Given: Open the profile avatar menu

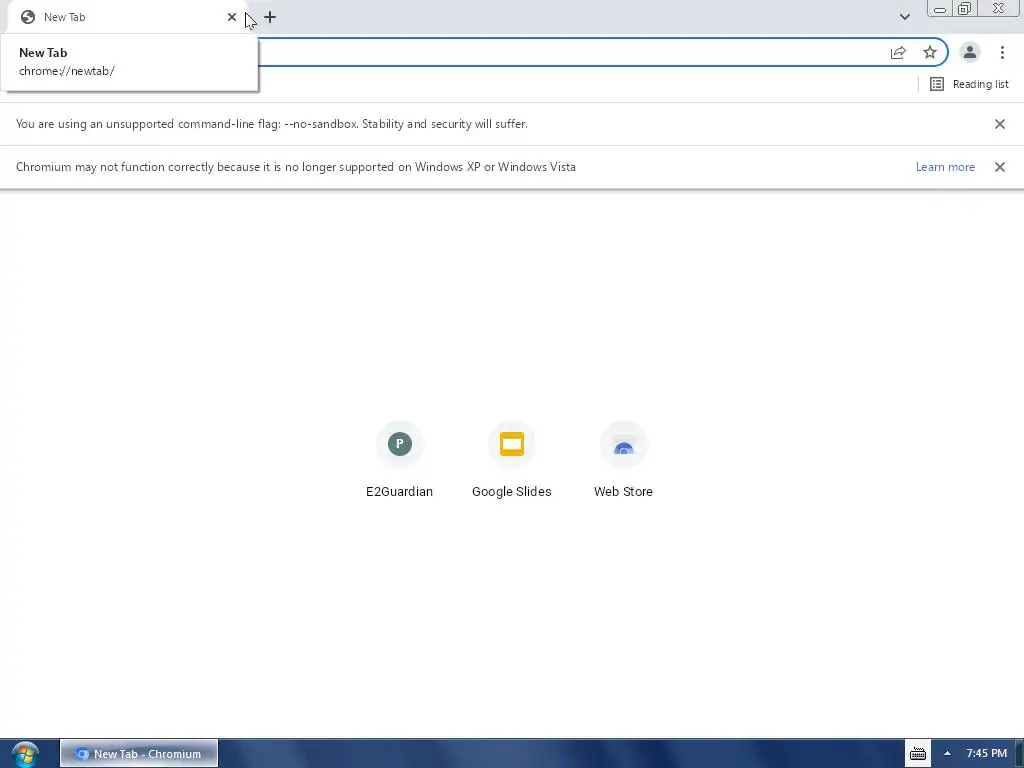Looking at the screenshot, I should [970, 52].
